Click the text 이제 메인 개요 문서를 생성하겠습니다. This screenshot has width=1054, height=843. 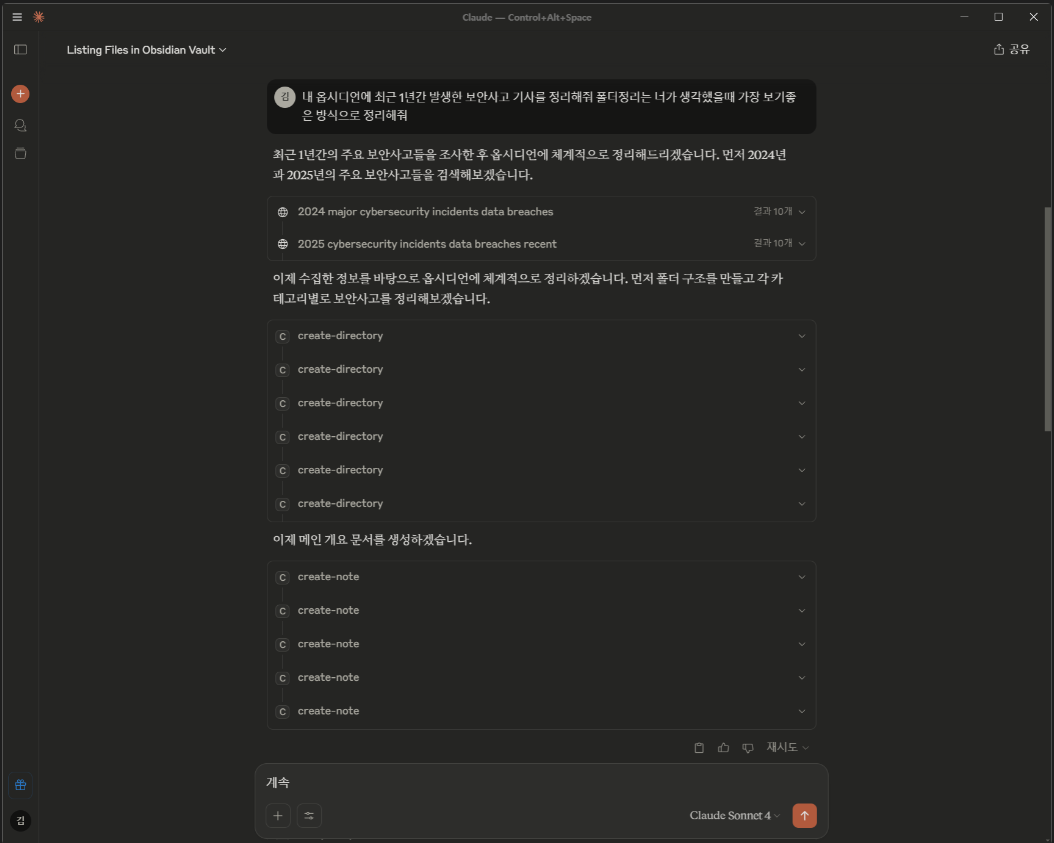pos(372,540)
